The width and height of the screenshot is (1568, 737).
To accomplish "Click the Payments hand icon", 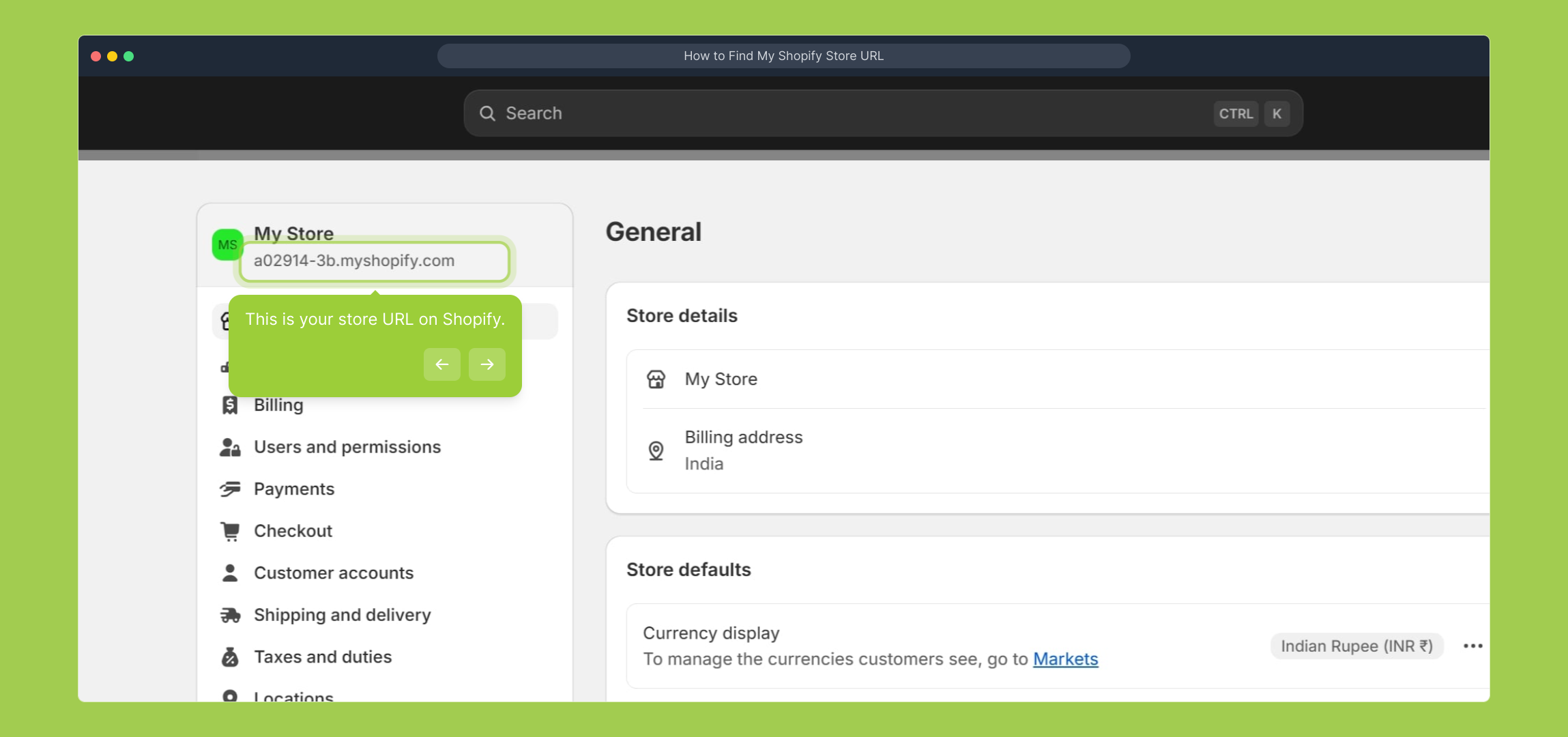I will click(230, 489).
